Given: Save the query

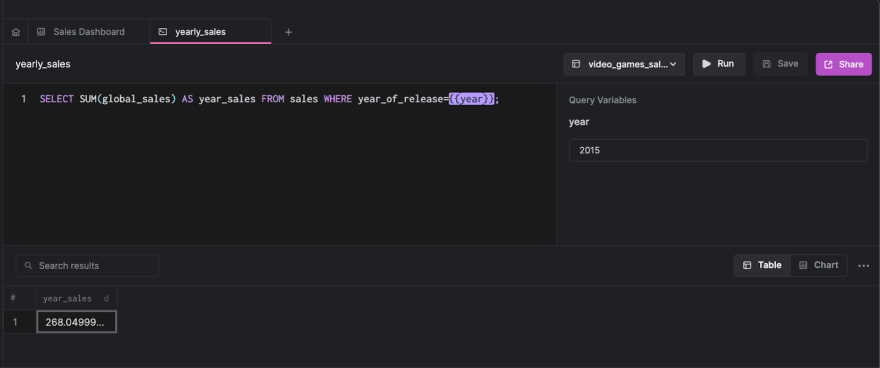Looking at the screenshot, I should pyautogui.click(x=780, y=64).
